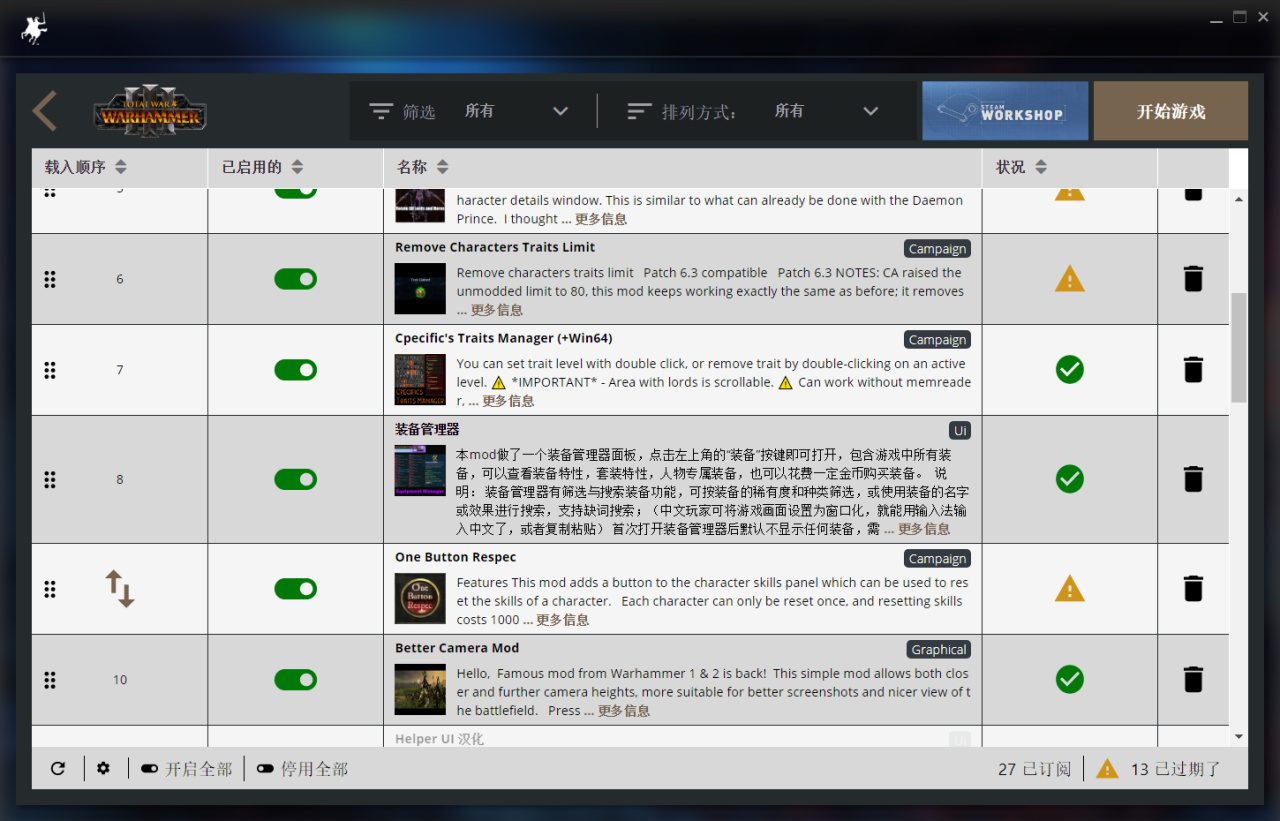Click the drag handle of One Button Respec
This screenshot has width=1280, height=821.
point(50,588)
